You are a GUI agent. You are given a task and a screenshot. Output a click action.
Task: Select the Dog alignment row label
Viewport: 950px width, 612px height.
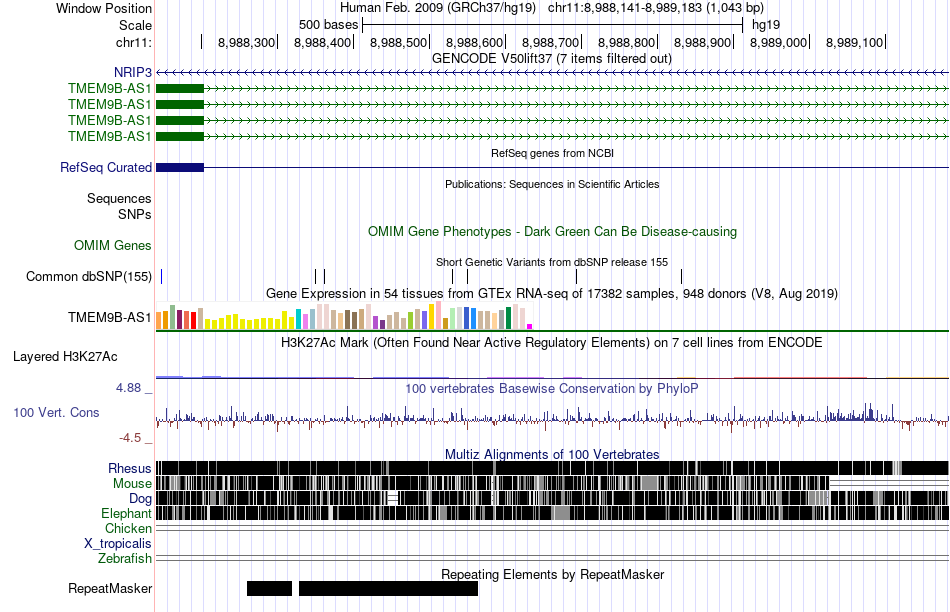click(x=141, y=499)
